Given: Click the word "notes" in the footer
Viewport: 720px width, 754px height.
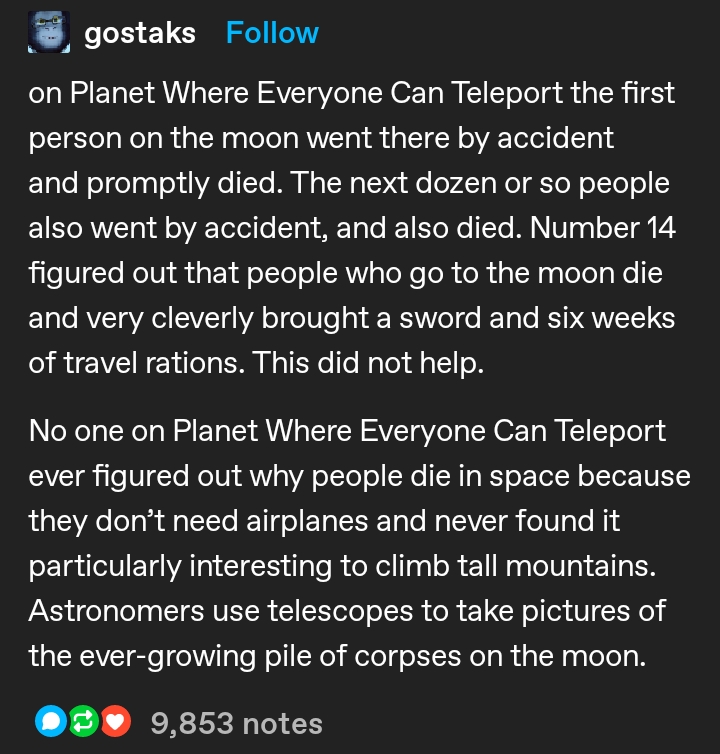Looking at the screenshot, I should pos(282,724).
